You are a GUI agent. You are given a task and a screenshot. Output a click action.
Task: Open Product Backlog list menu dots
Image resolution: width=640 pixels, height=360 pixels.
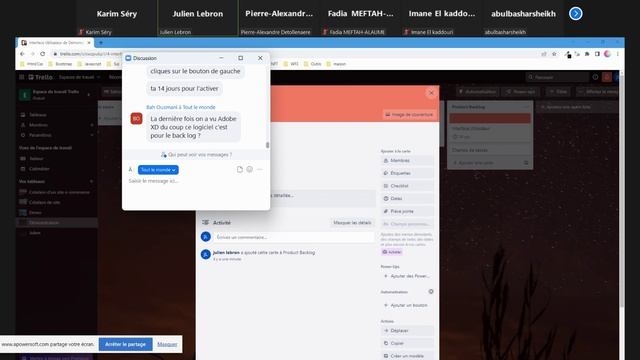526,107
